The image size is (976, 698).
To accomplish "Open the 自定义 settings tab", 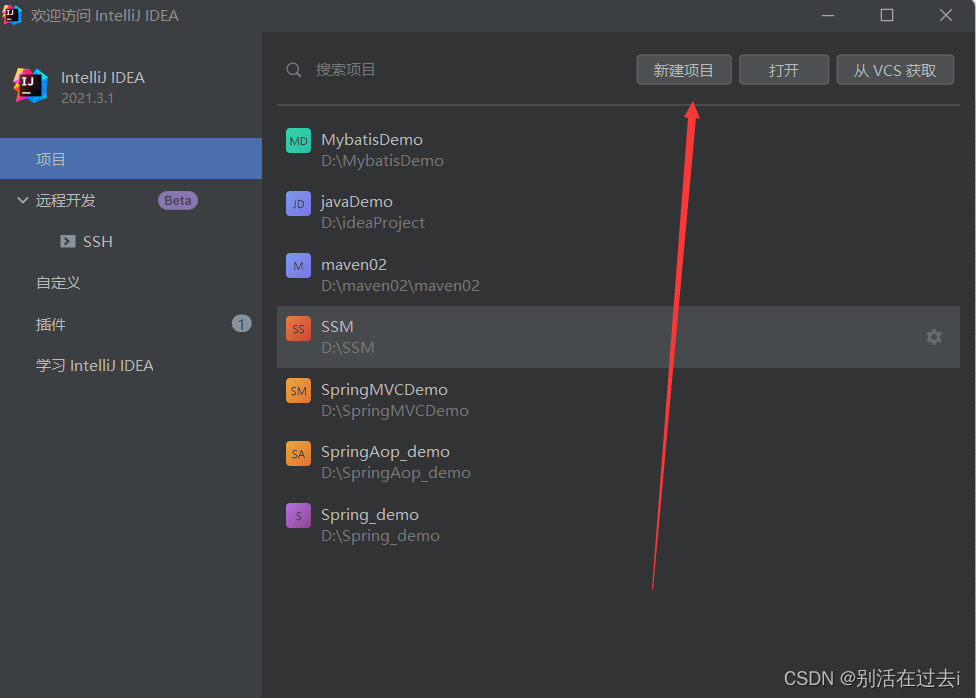I will point(58,283).
